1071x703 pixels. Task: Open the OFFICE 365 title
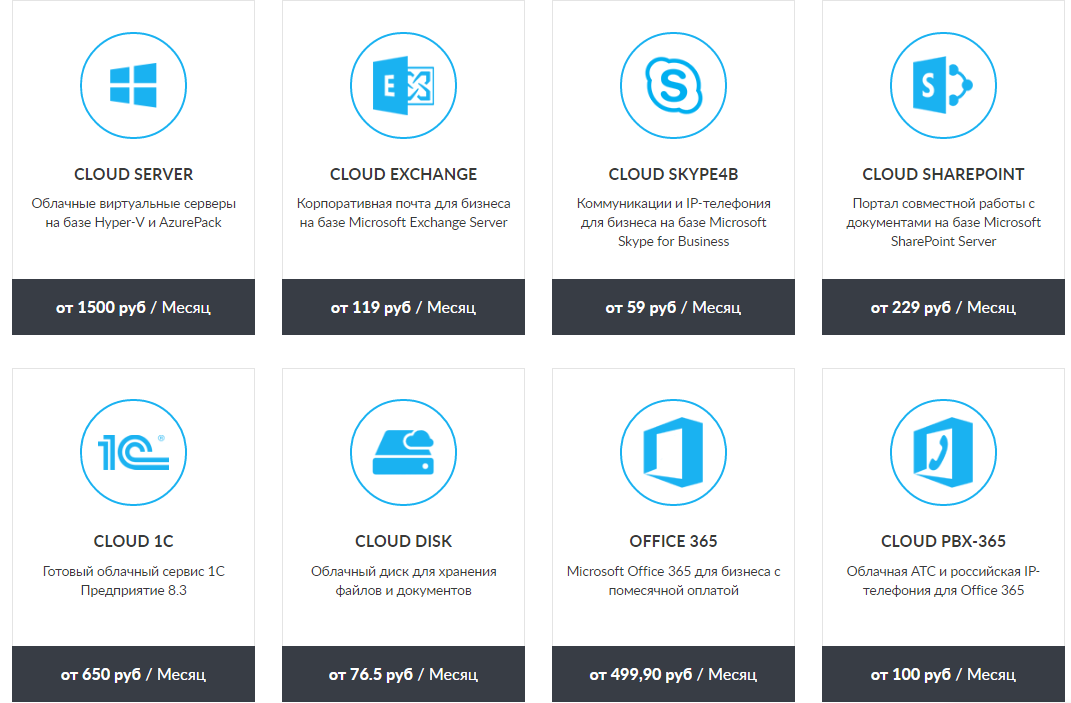coord(673,541)
